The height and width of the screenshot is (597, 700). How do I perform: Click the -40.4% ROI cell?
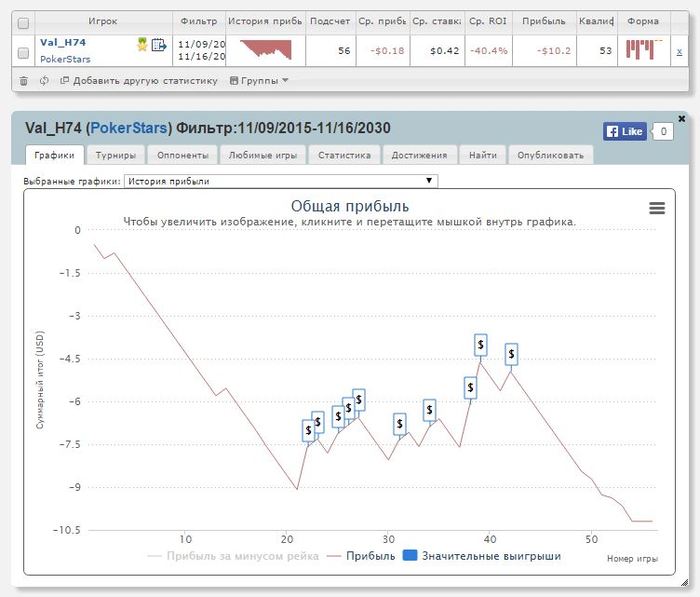[489, 51]
